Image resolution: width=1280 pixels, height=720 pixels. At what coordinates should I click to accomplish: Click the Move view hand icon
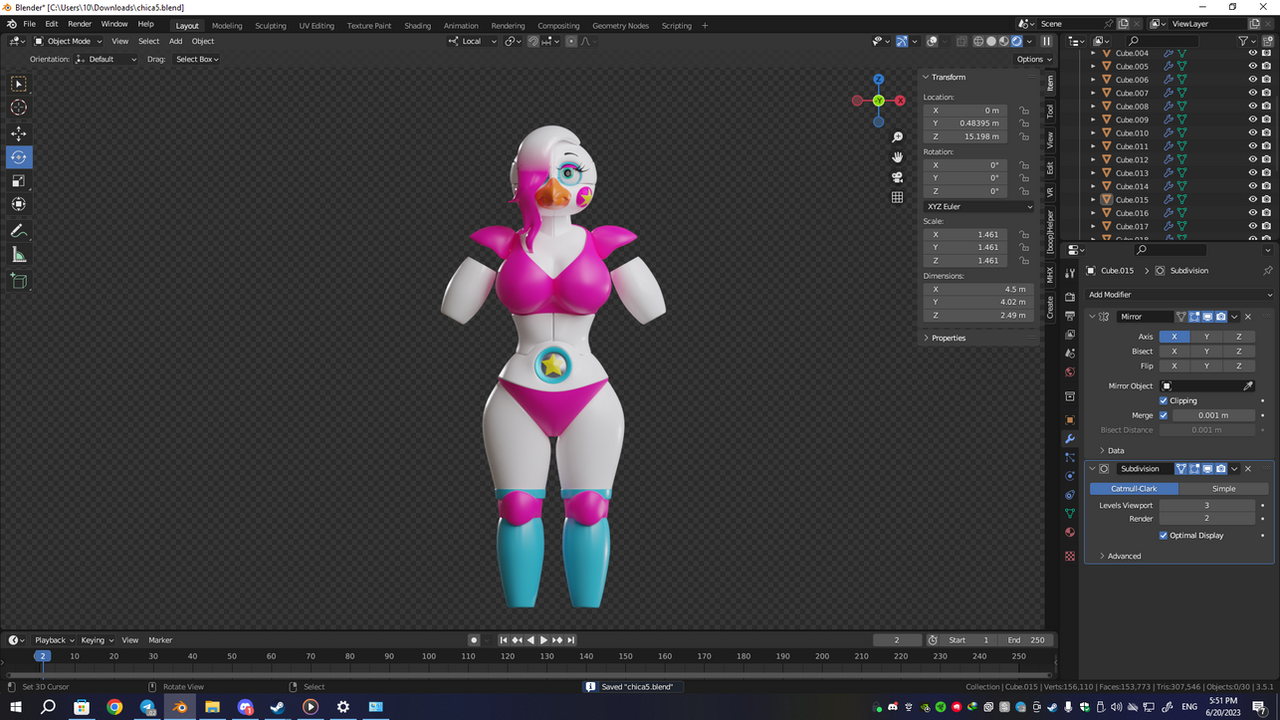coord(898,157)
